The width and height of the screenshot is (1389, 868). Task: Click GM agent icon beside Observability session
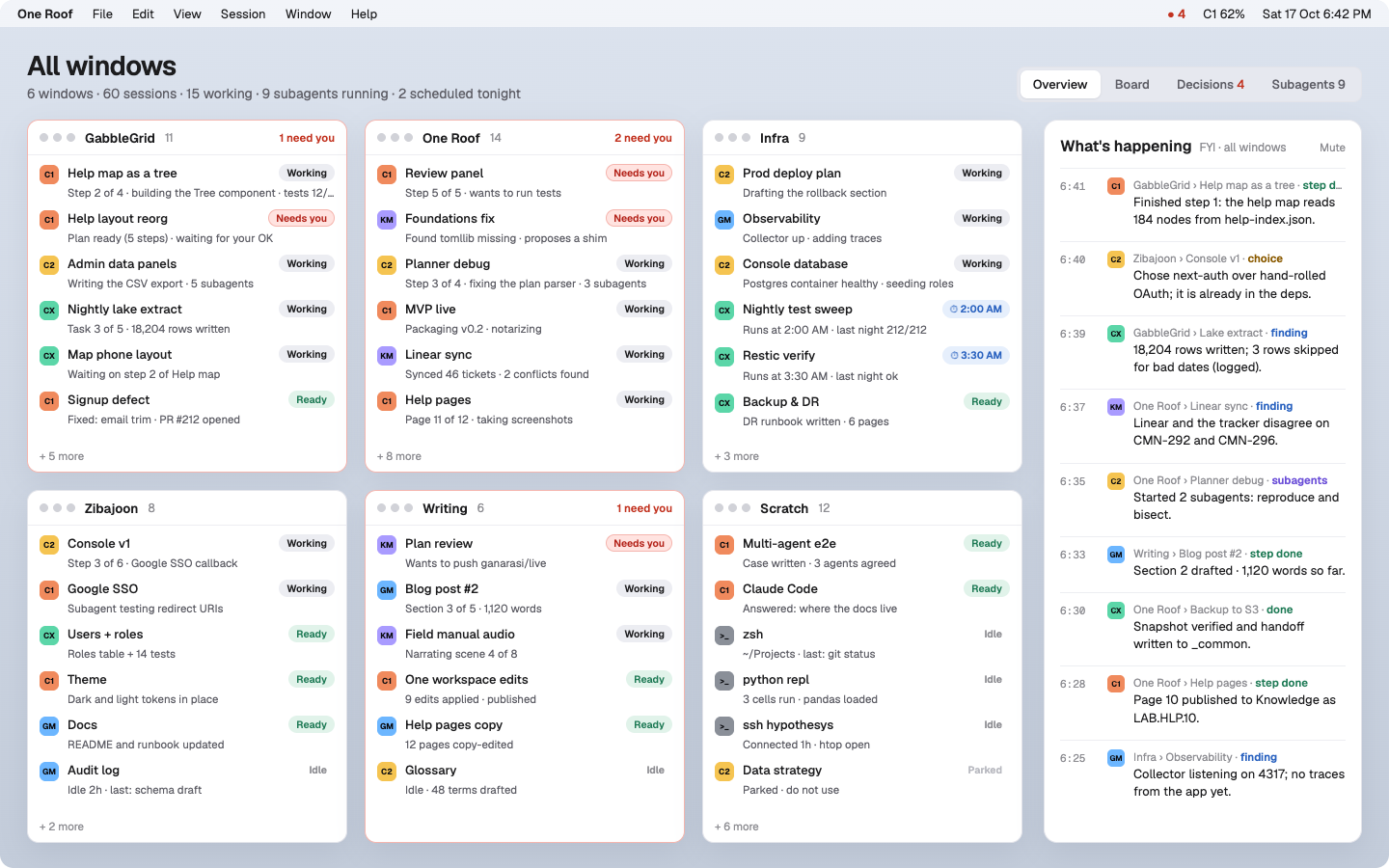tap(724, 220)
